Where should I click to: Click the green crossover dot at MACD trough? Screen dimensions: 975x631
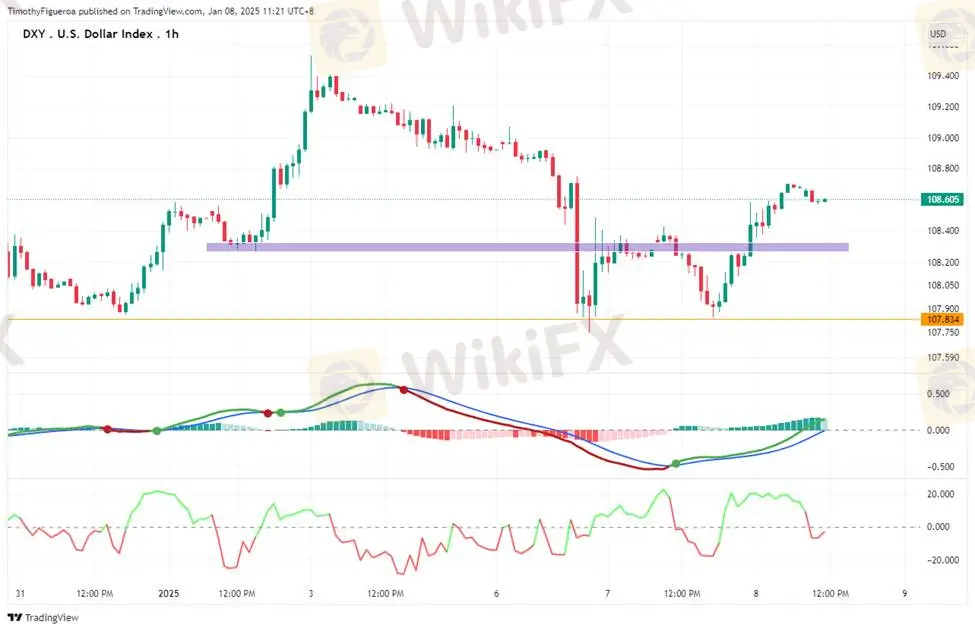point(676,464)
